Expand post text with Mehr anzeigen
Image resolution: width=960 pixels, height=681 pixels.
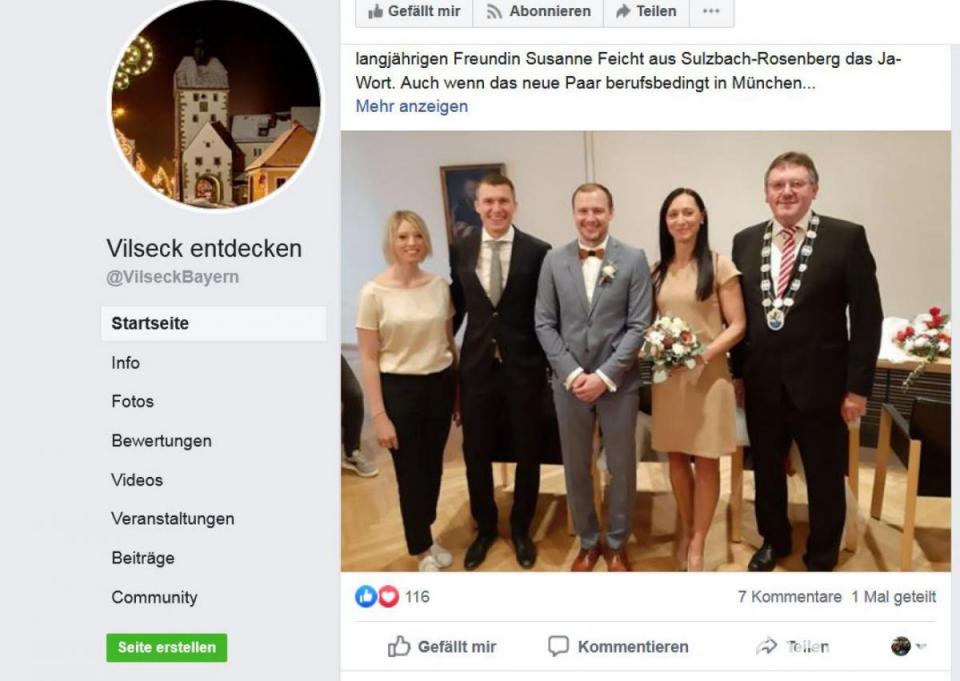point(411,106)
